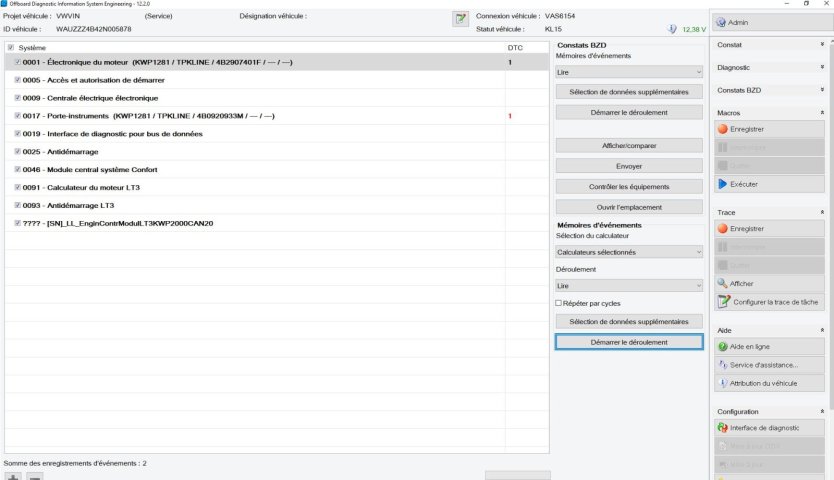834x480 pixels.
Task: Click the vehicle project edit icon
Action: click(x=461, y=19)
